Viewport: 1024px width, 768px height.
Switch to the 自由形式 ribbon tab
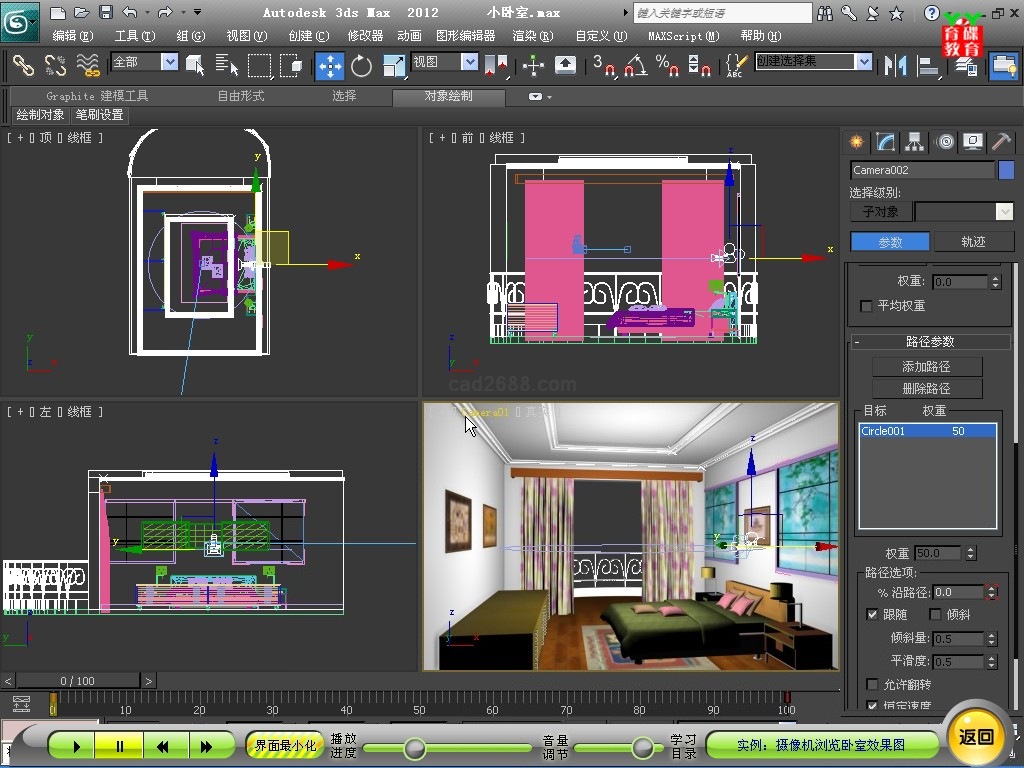click(241, 96)
